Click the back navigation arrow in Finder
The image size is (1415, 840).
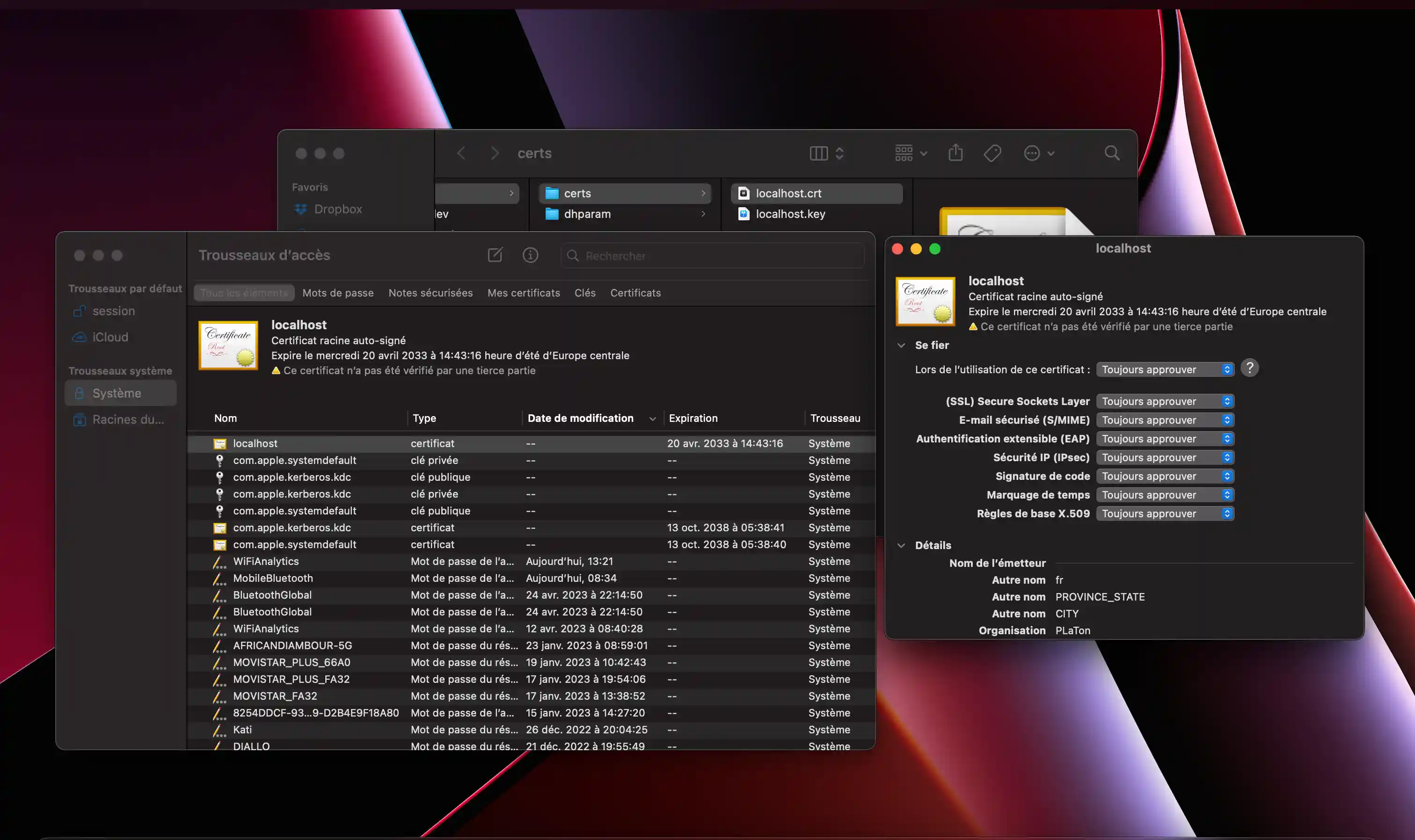coord(461,153)
